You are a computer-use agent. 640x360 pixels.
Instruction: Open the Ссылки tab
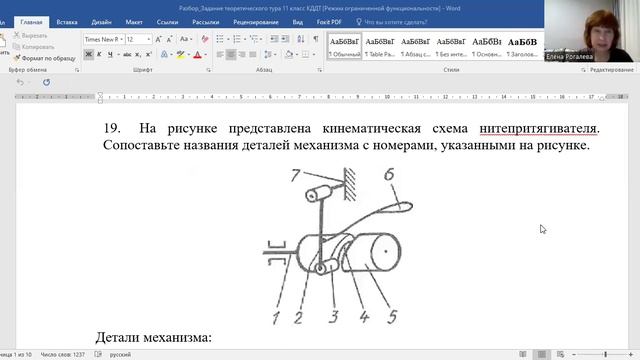(167, 22)
